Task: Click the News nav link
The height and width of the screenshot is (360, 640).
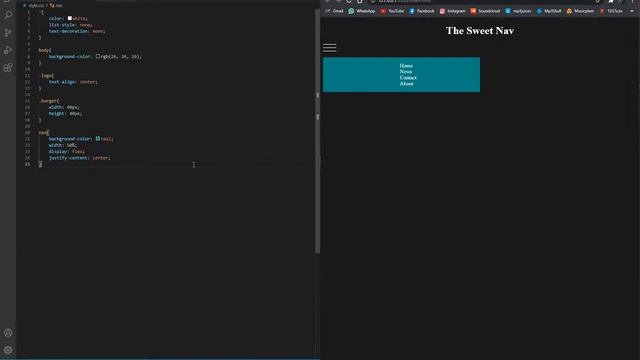Action: (406, 71)
